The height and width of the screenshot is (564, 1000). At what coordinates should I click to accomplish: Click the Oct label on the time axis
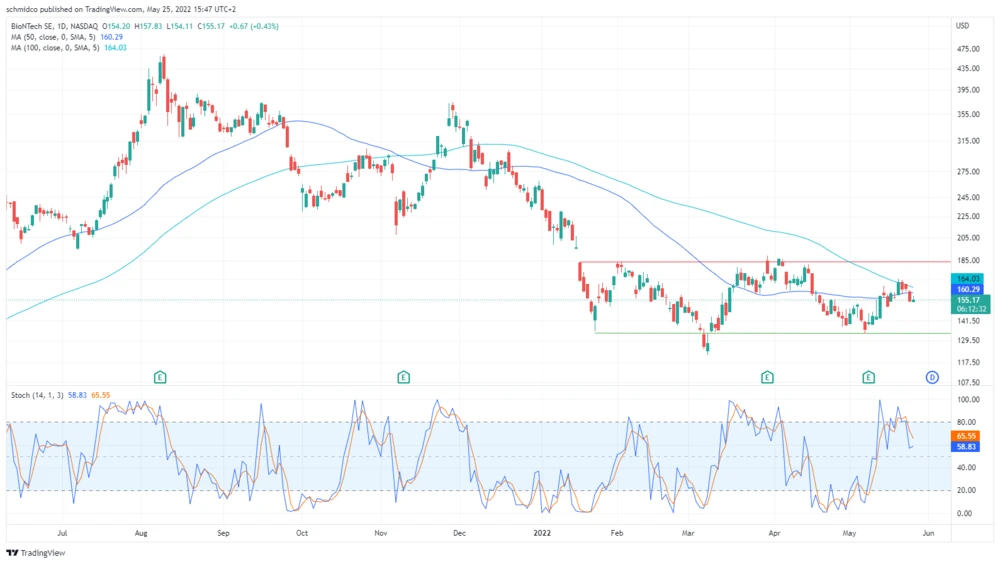click(x=302, y=533)
